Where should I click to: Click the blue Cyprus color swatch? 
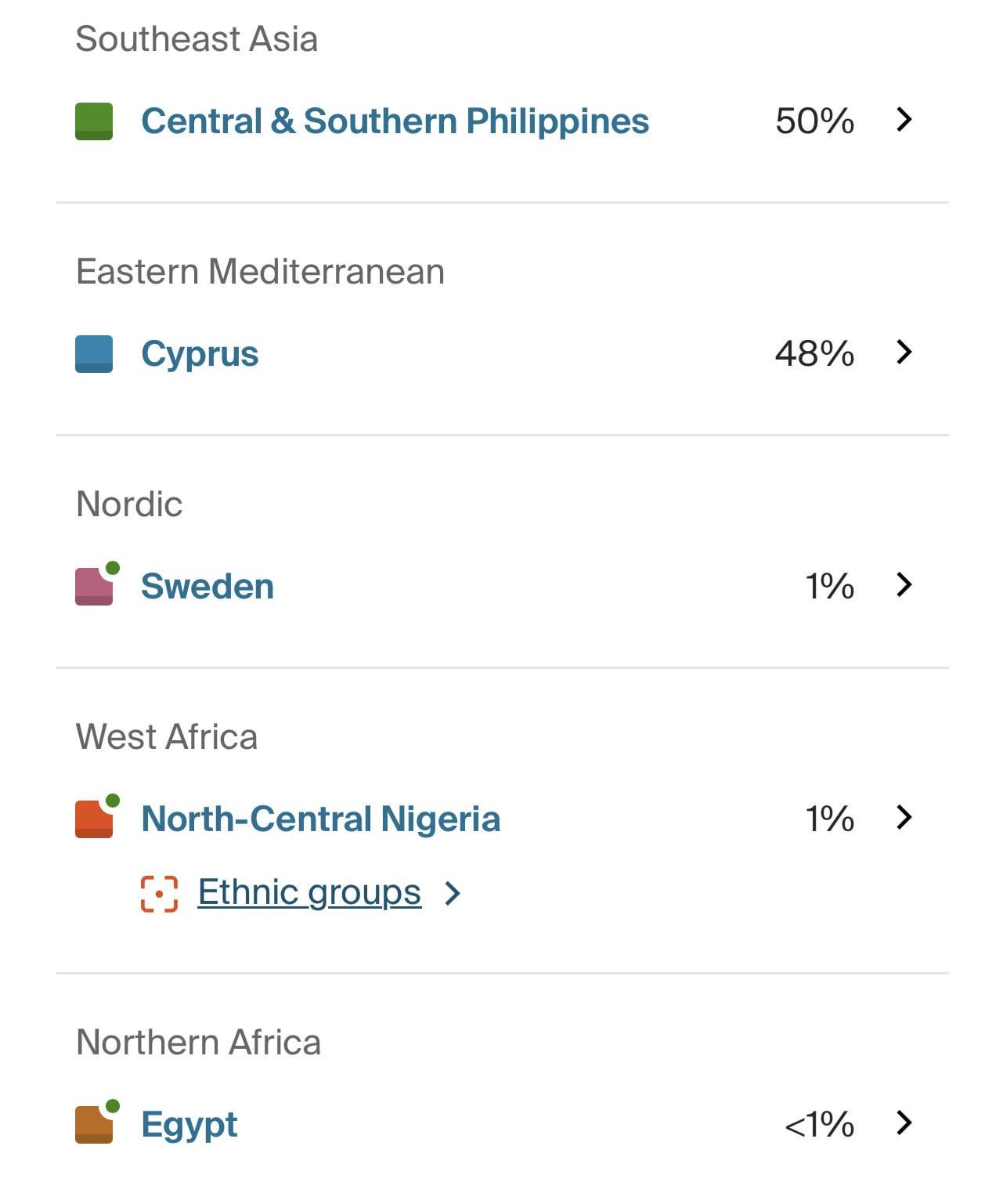pyautogui.click(x=94, y=354)
